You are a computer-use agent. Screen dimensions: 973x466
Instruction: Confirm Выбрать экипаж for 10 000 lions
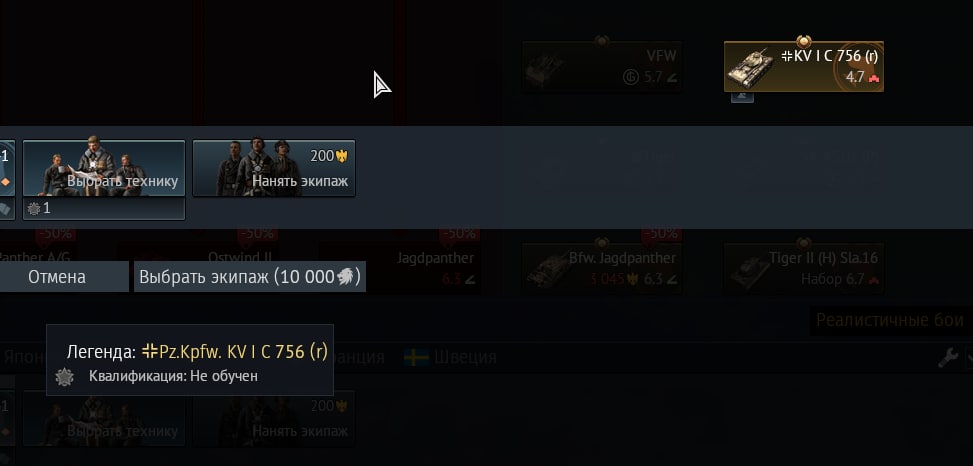click(x=250, y=277)
